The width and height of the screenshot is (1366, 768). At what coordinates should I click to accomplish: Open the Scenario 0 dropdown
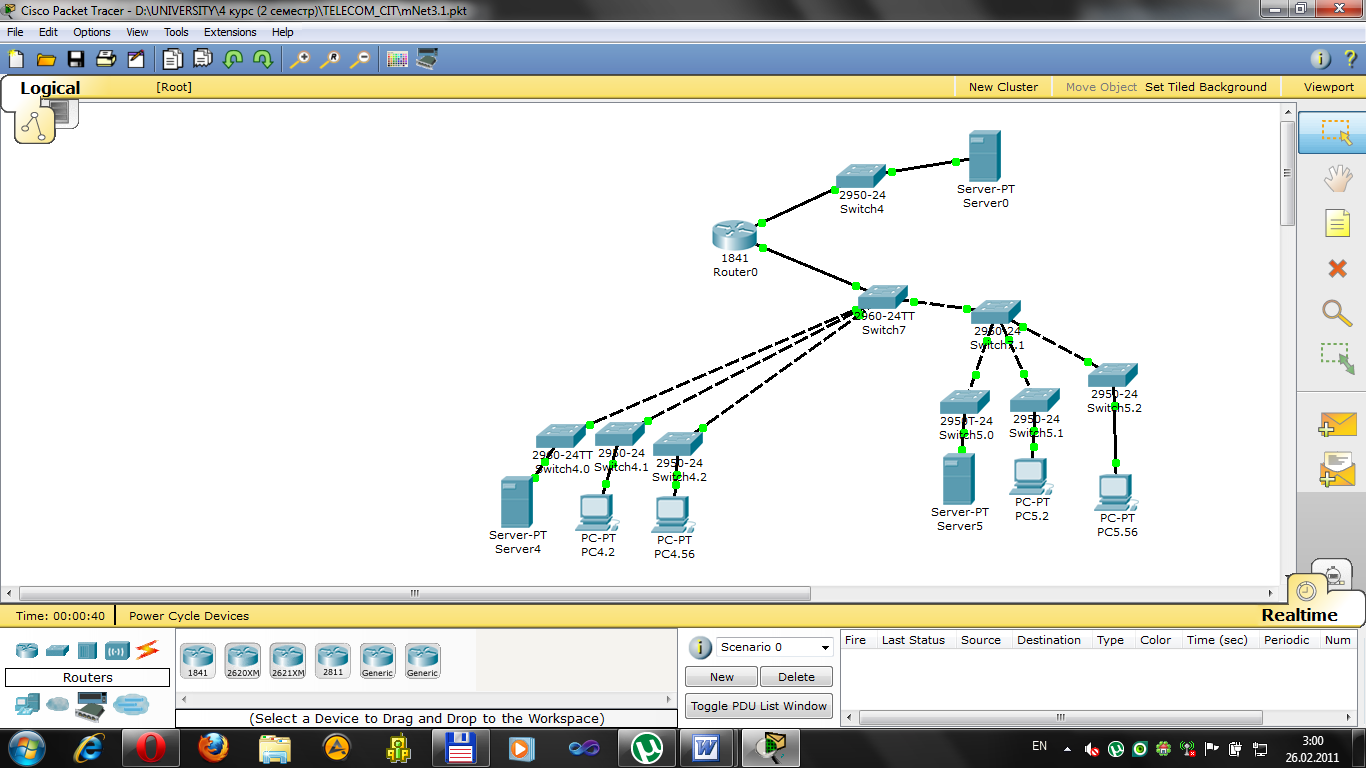click(x=774, y=647)
